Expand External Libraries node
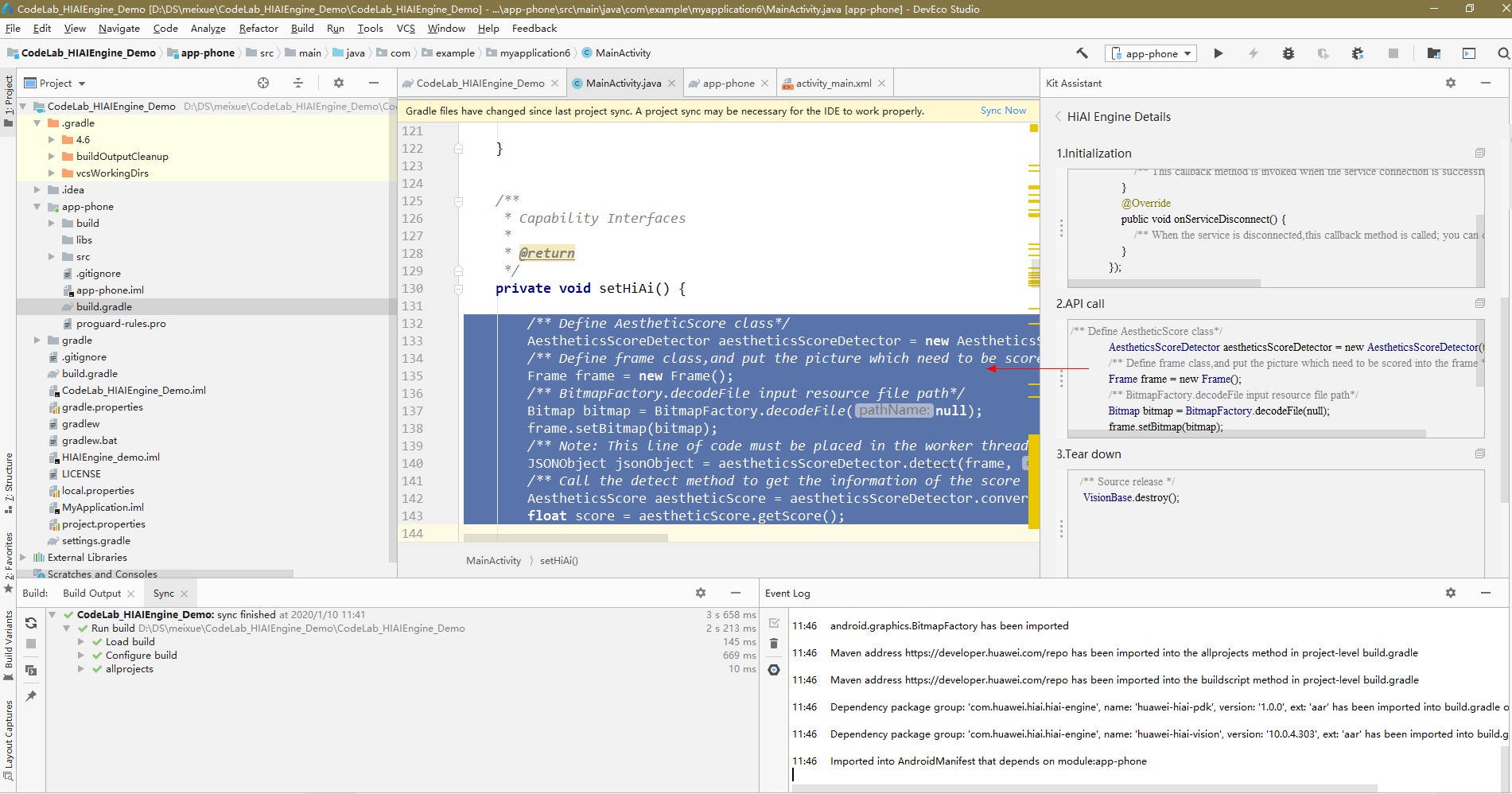The height and width of the screenshot is (794, 1512). coord(23,558)
